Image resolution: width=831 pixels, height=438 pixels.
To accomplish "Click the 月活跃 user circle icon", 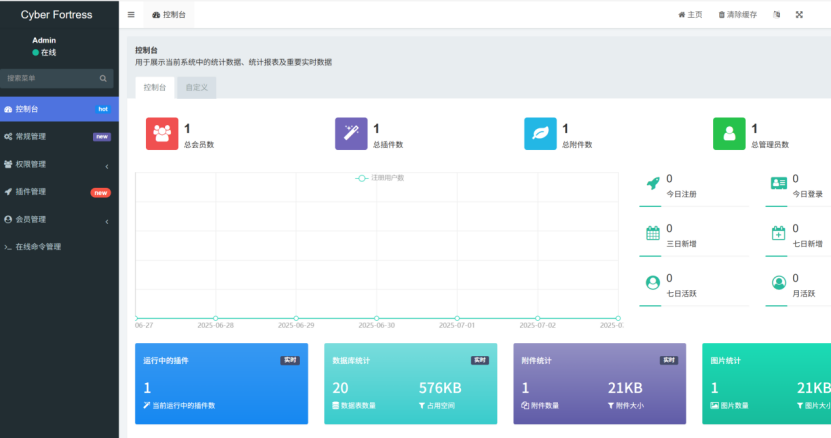I will pos(779,283).
